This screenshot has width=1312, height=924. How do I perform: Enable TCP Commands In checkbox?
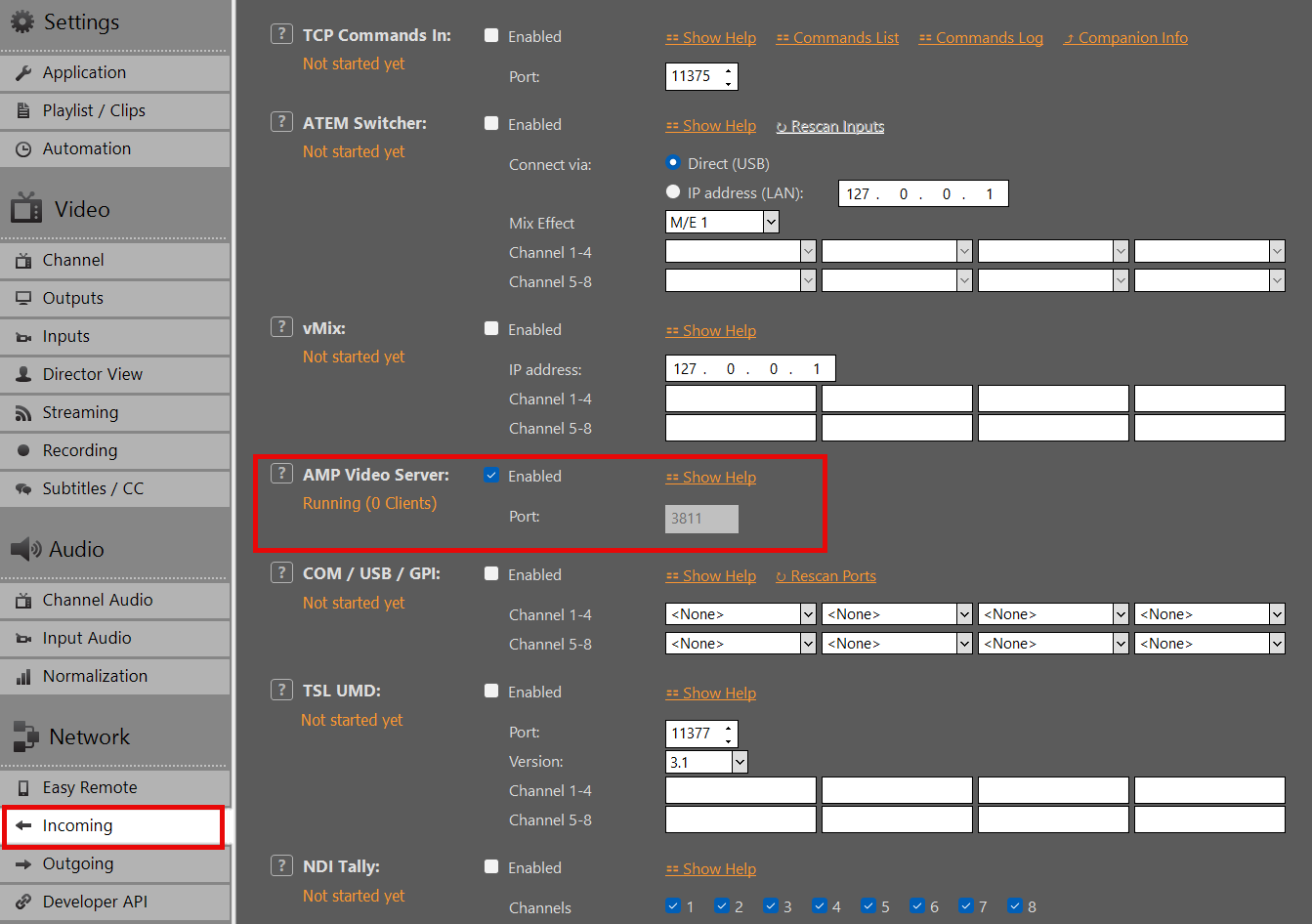[491, 35]
